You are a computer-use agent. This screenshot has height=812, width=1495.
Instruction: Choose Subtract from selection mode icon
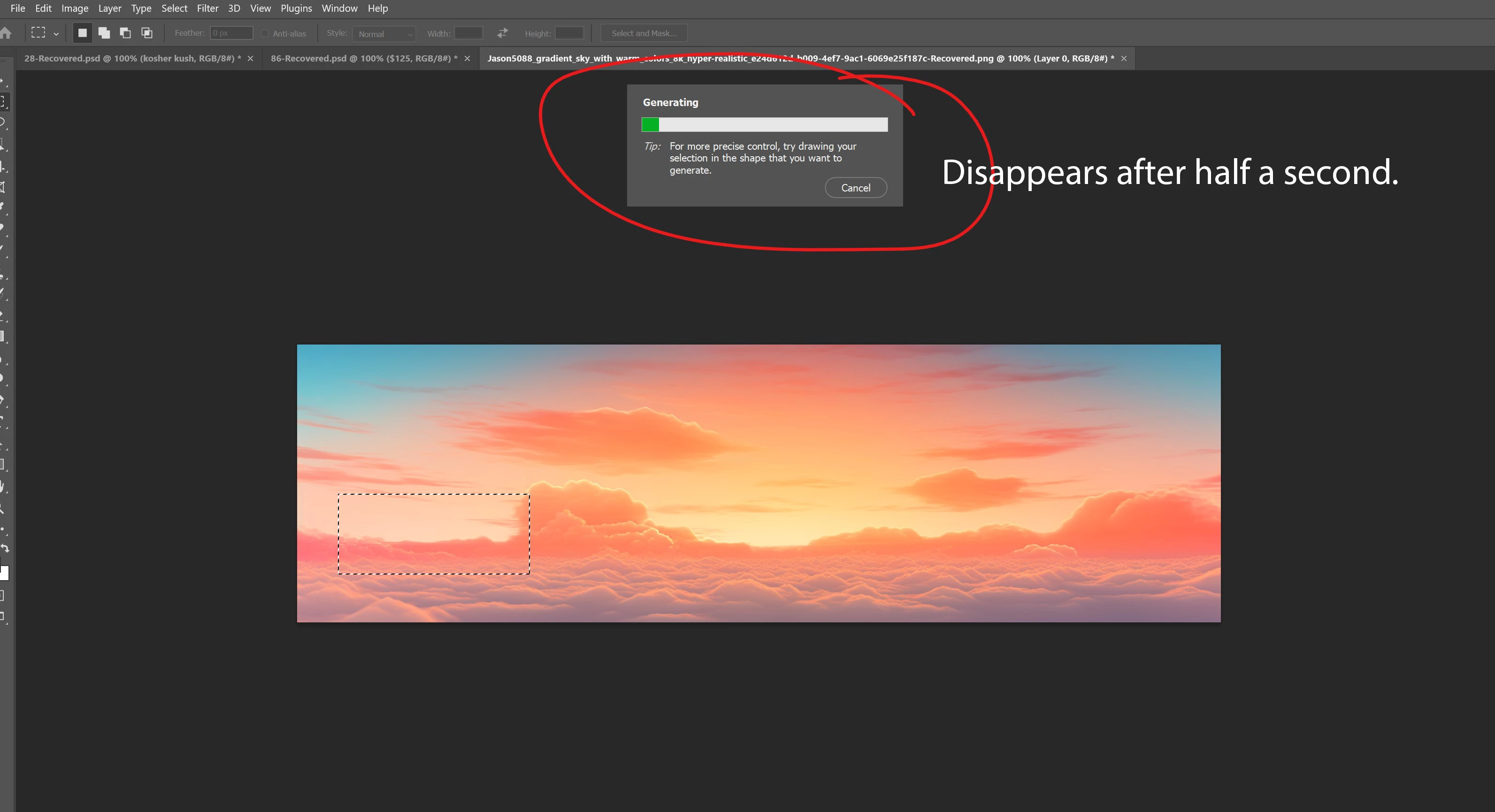[125, 33]
